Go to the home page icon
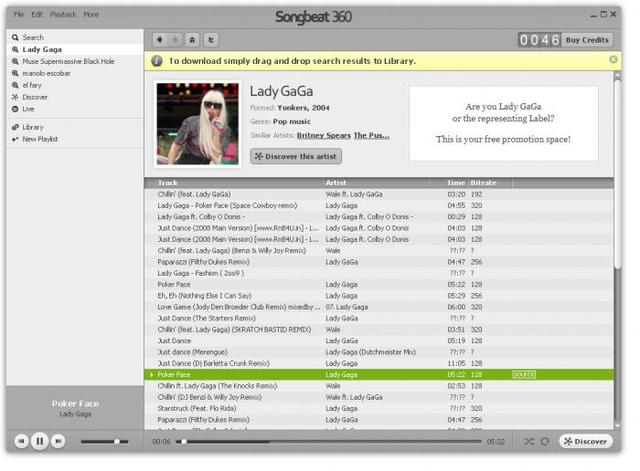 [x=192, y=40]
